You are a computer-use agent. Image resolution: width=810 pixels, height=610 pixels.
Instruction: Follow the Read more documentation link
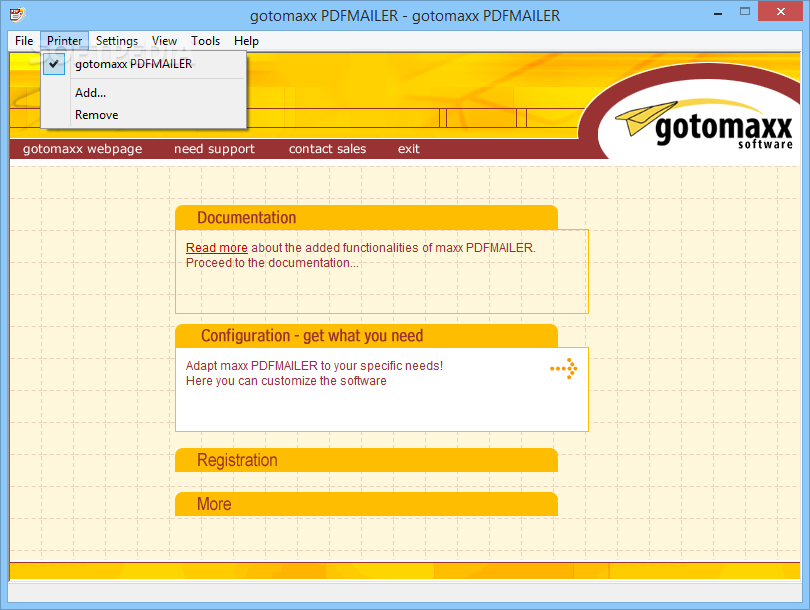pos(216,248)
